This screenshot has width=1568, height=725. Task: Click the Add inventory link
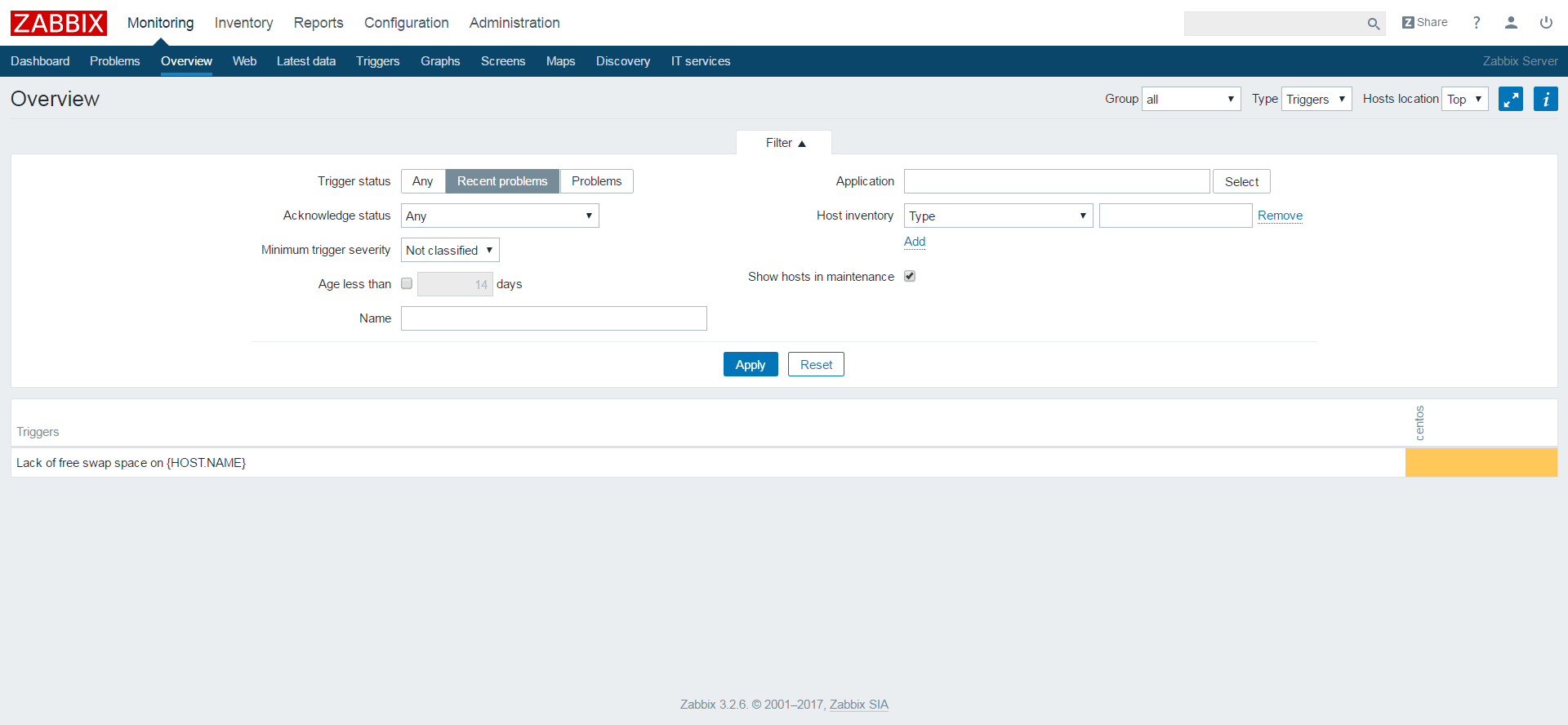(x=915, y=242)
